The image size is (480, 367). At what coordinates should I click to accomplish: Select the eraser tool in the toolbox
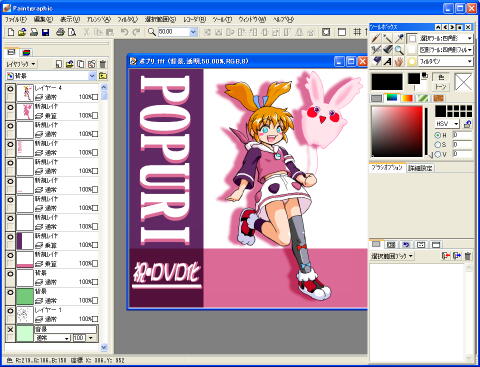point(387,50)
